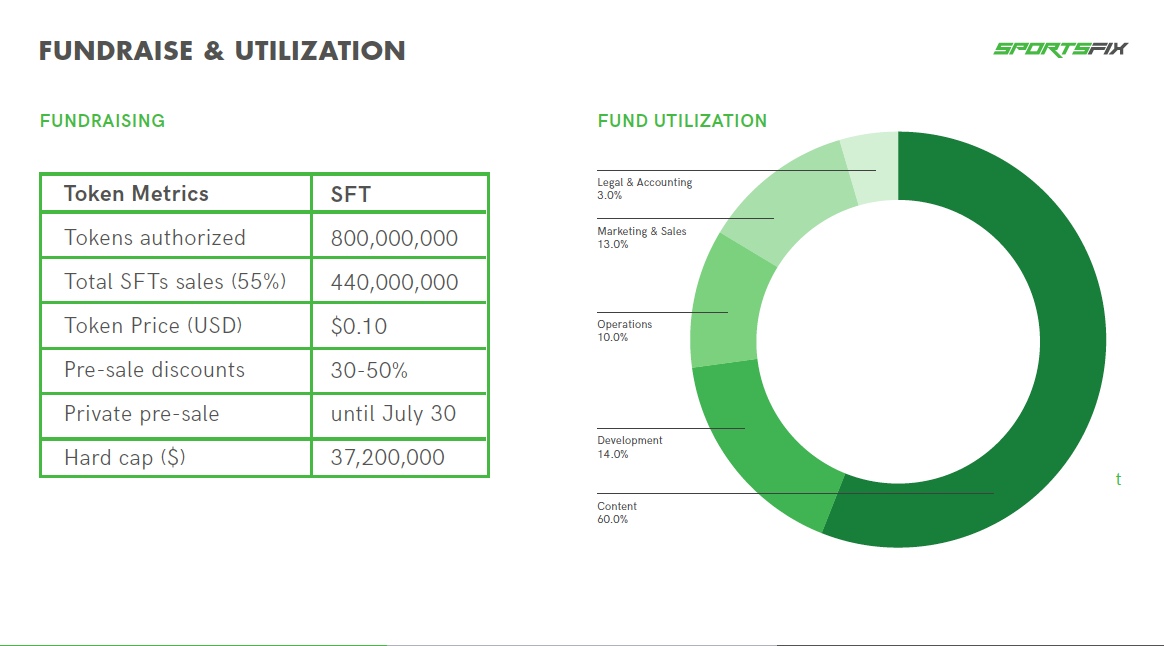Click the Development 14.0% label
The image size is (1164, 646).
click(630, 447)
